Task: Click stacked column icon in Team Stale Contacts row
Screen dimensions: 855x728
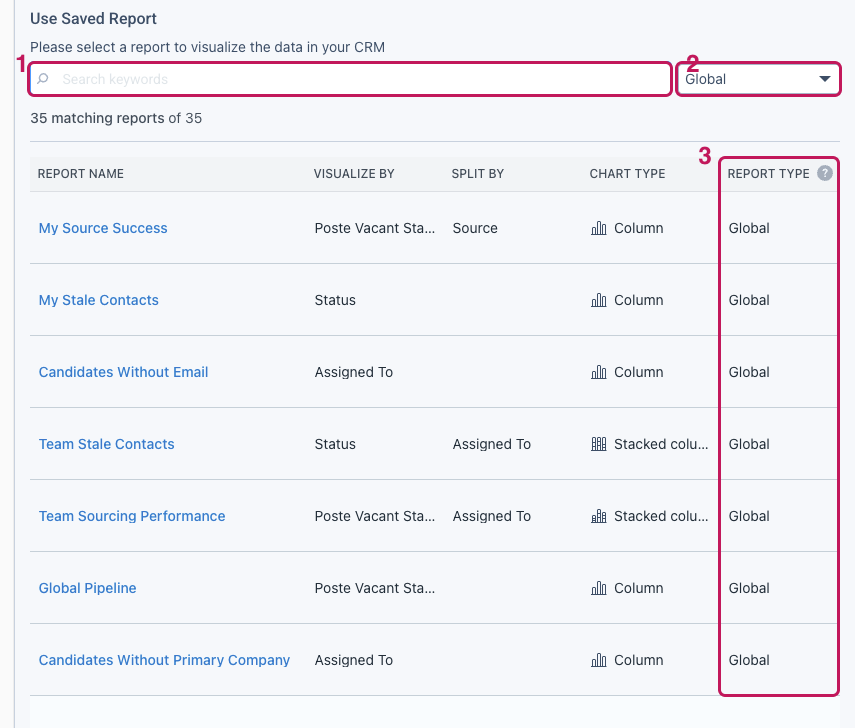Action: tap(599, 444)
